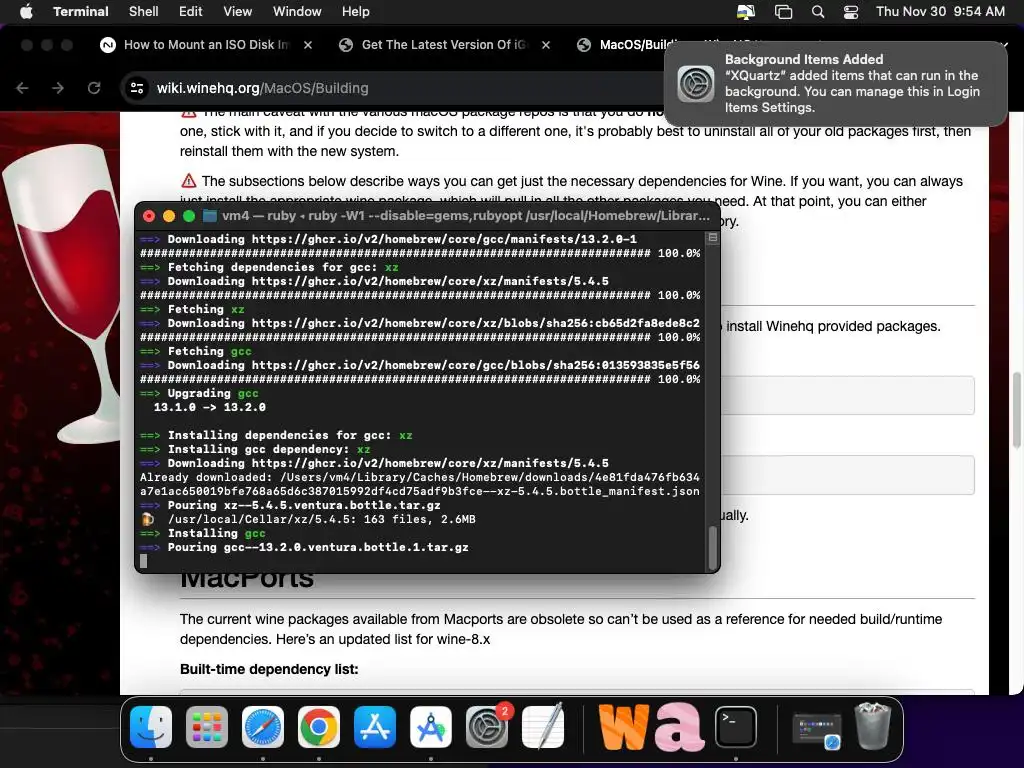Screen dimensions: 1024x768
Task: Open the View menu
Action: click(x=237, y=11)
